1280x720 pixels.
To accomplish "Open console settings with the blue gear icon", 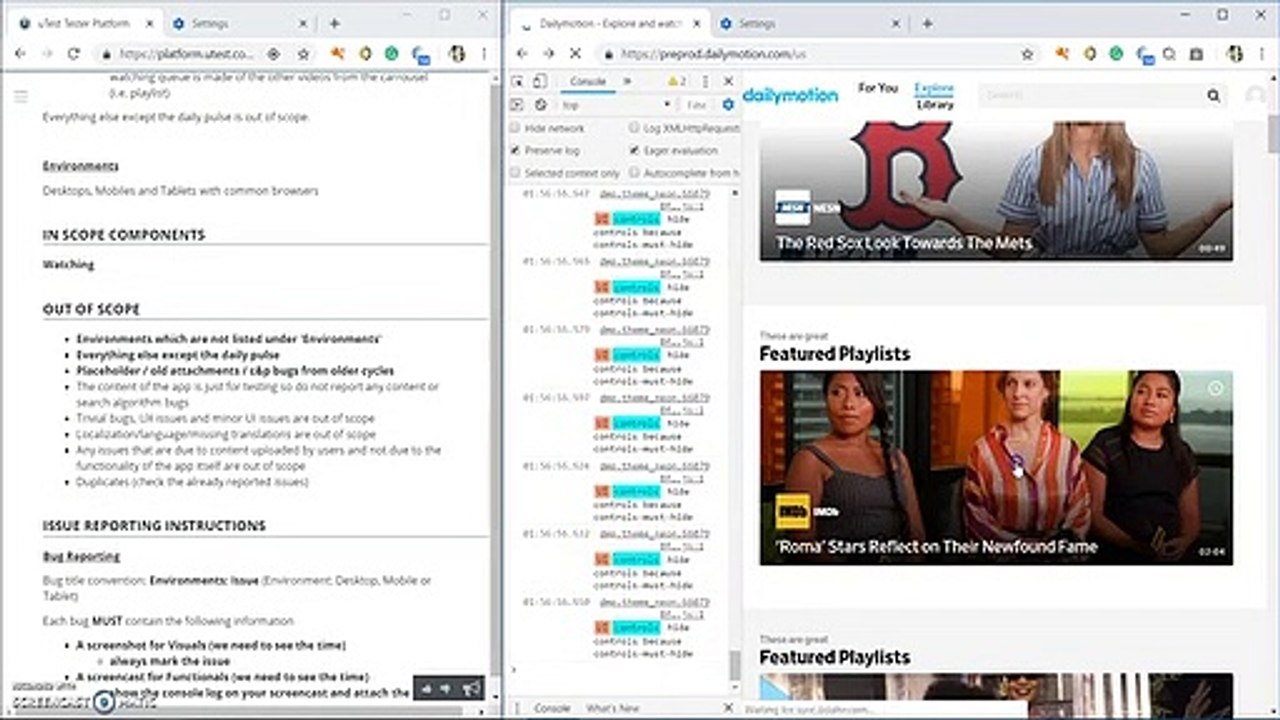I will (x=728, y=104).
